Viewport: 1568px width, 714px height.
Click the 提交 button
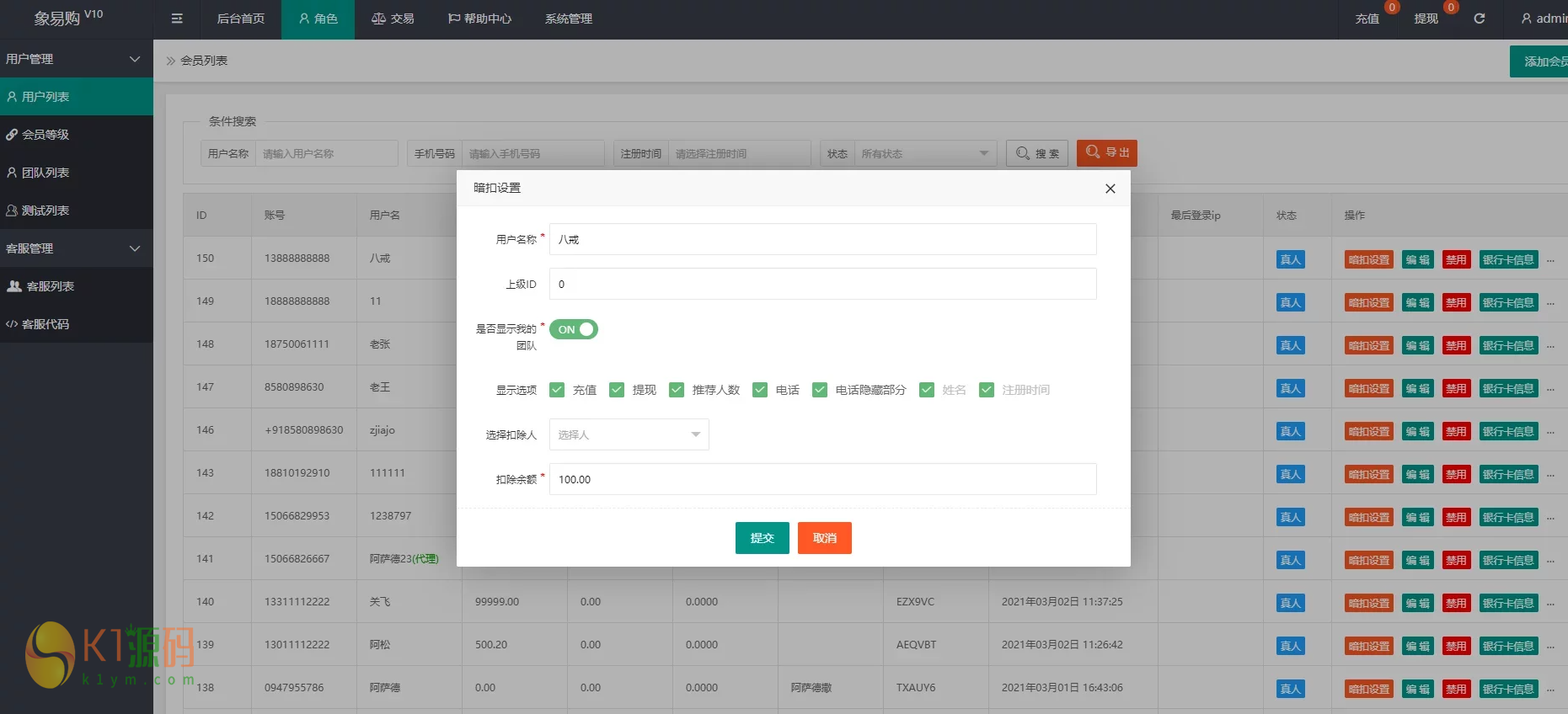(x=762, y=538)
